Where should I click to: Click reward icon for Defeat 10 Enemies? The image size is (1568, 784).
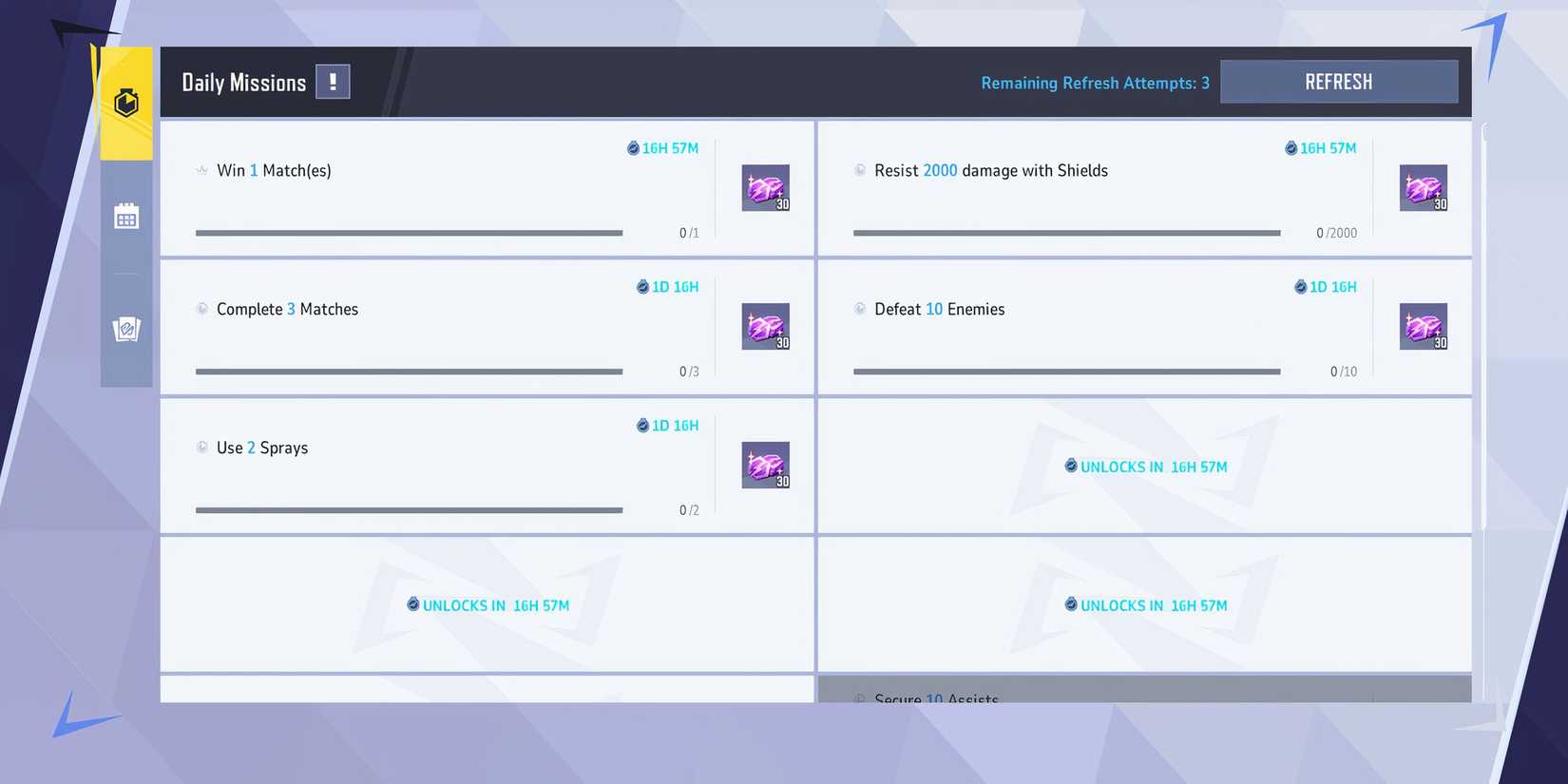coord(1423,327)
